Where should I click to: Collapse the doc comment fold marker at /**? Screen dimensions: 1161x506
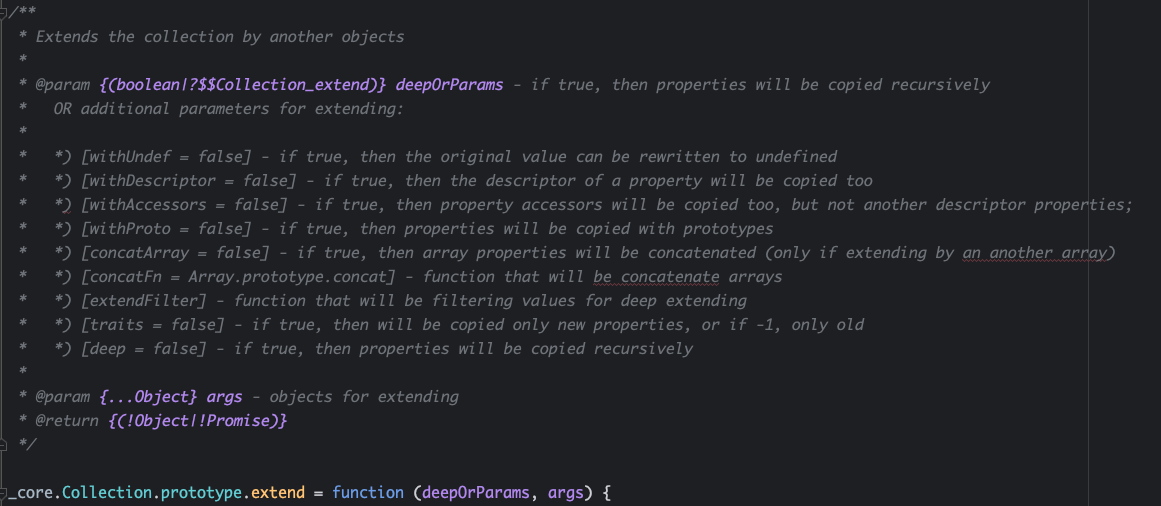pos(5,12)
